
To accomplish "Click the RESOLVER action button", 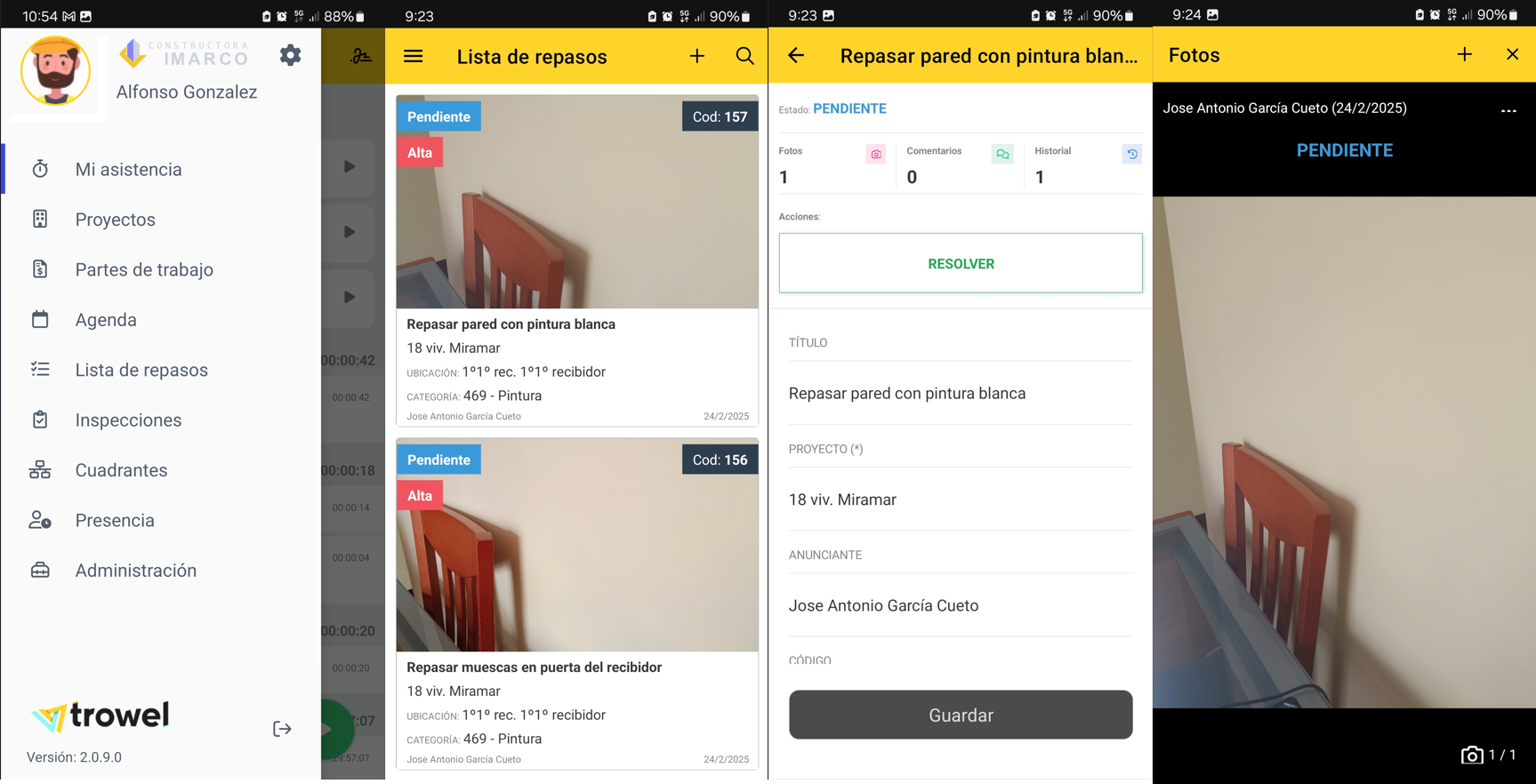I will click(x=961, y=263).
